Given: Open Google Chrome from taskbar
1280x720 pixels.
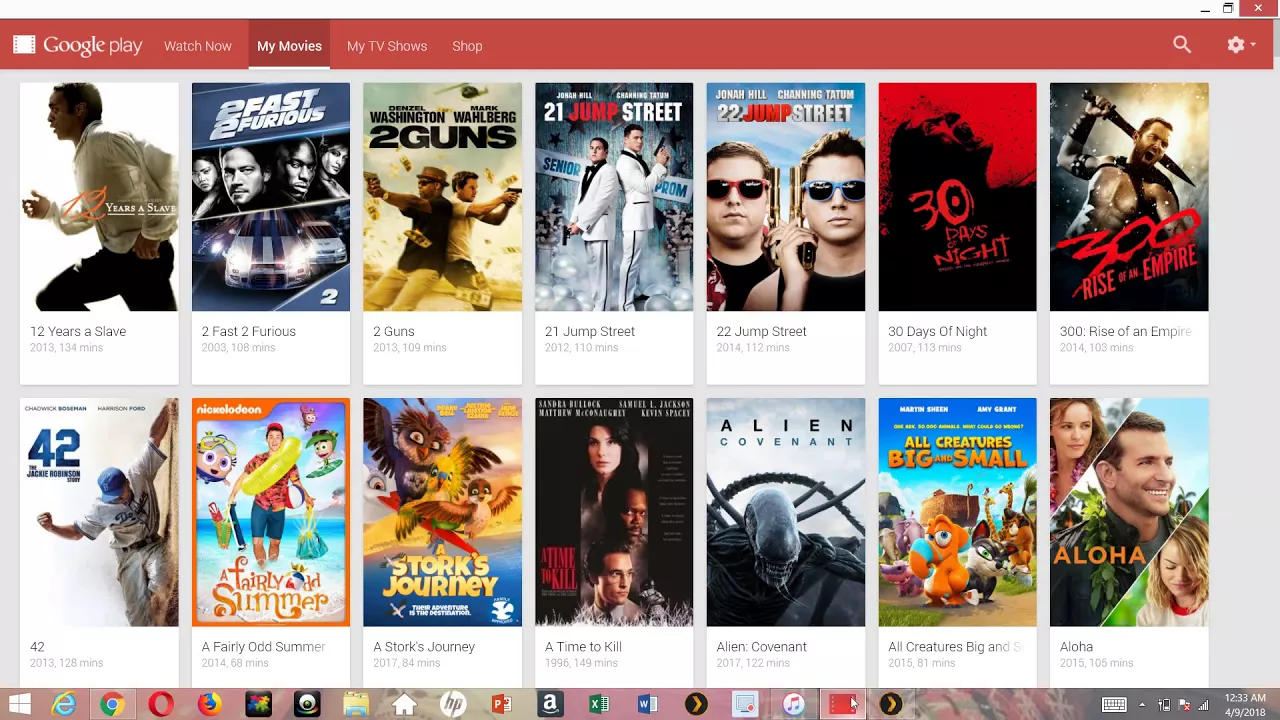Looking at the screenshot, I should (112, 704).
